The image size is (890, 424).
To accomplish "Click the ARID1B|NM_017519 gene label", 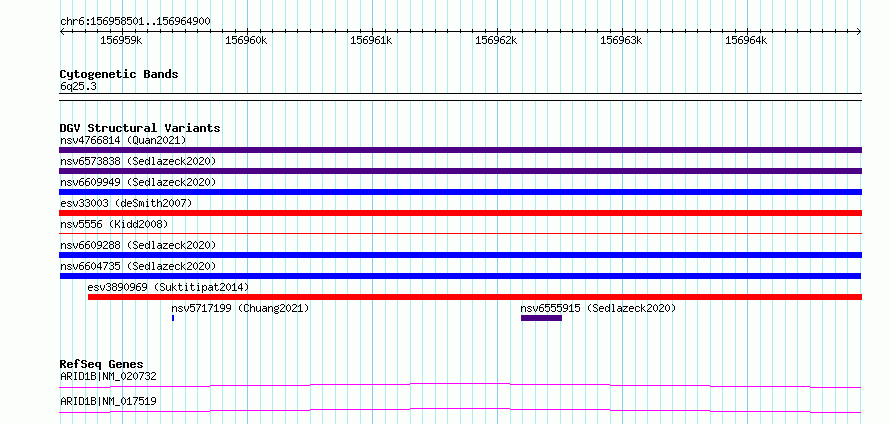I will [108, 401].
